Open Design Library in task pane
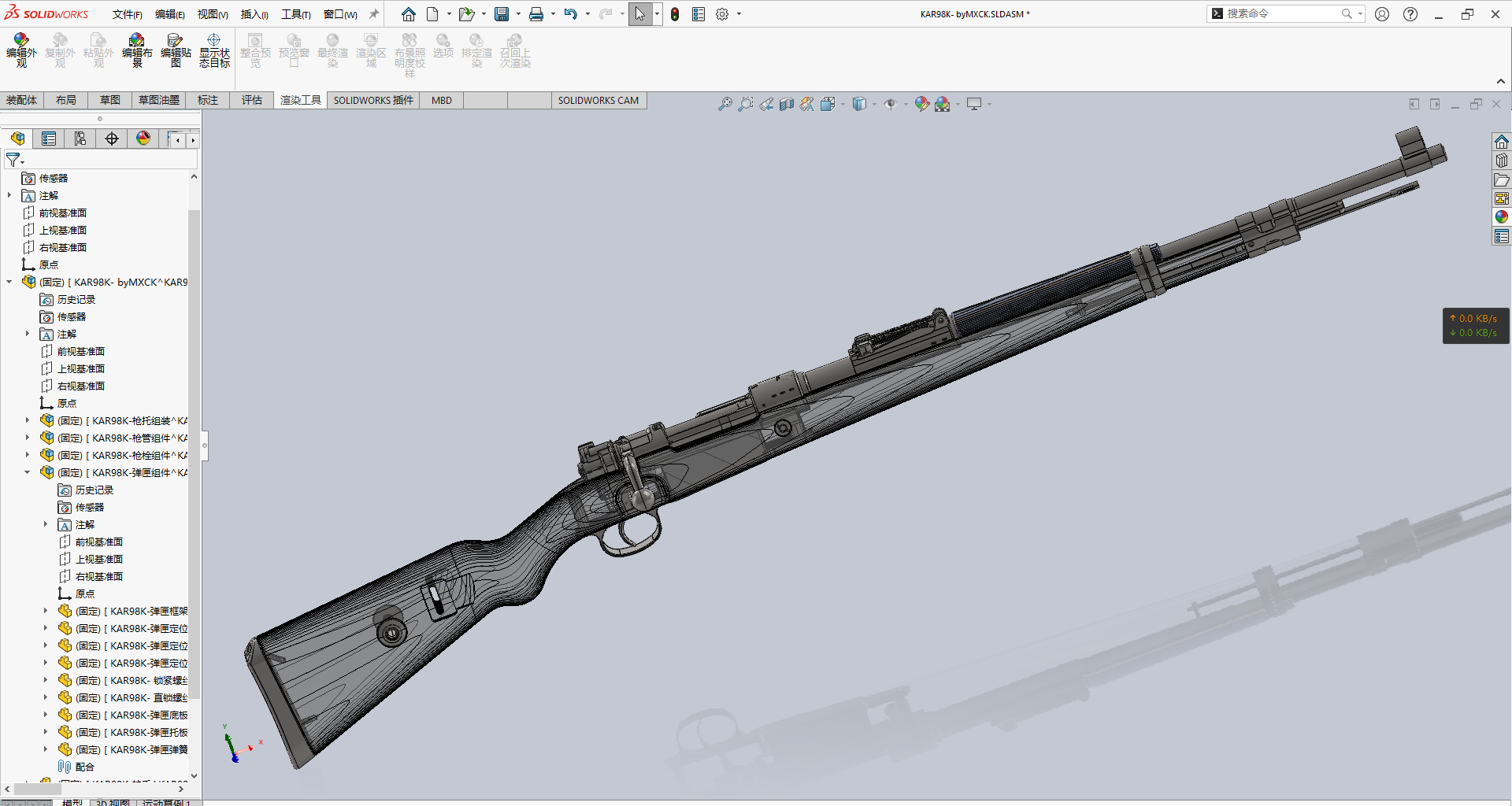Image resolution: width=1512 pixels, height=806 pixels. click(1502, 161)
